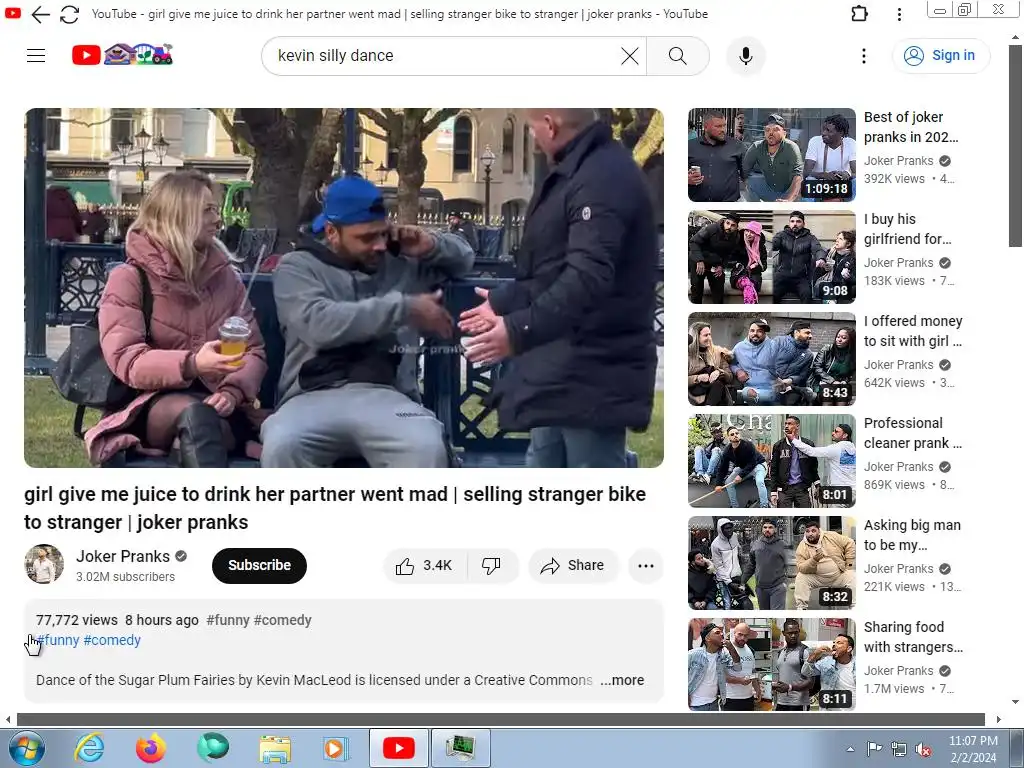The width and height of the screenshot is (1024, 768).
Task: Click '3.02M subscribers' text
Action: click(x=125, y=577)
